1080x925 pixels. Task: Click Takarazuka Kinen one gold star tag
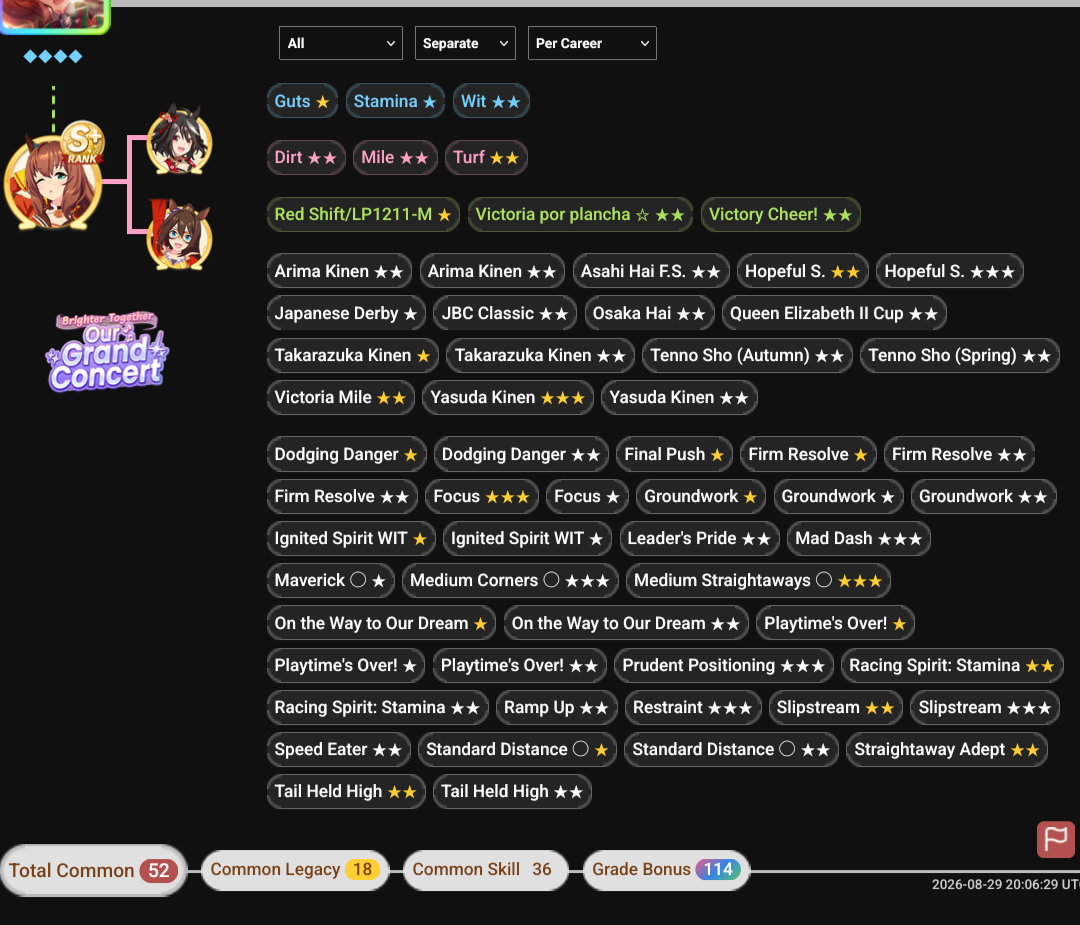353,356
